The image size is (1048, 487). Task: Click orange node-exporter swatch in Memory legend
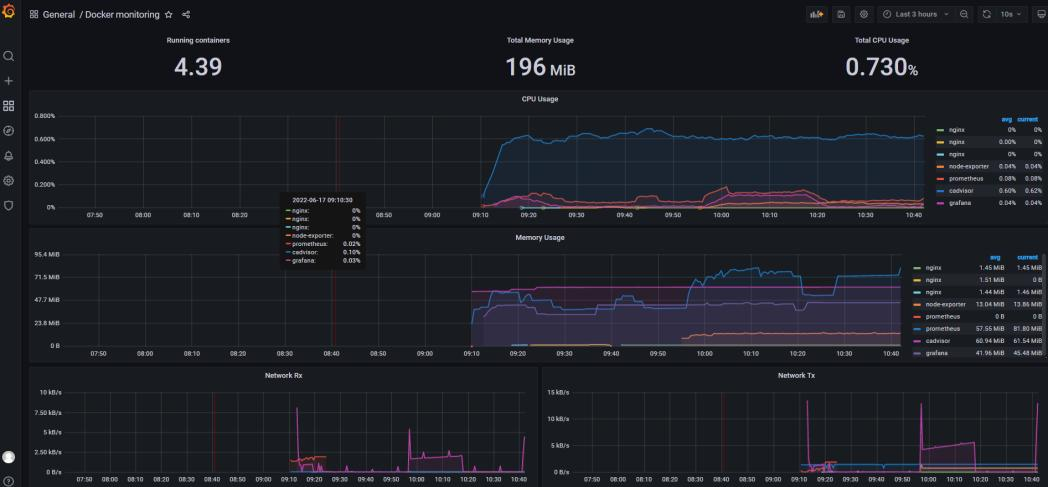click(x=917, y=305)
